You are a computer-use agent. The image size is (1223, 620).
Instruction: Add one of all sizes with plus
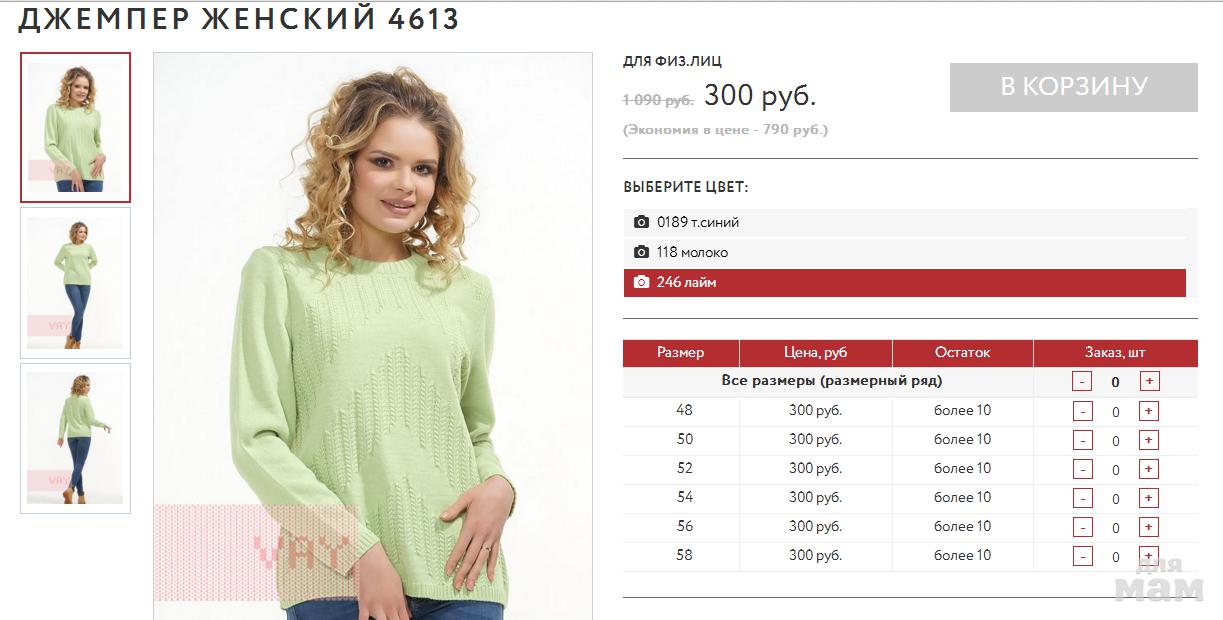pyautogui.click(x=1149, y=381)
